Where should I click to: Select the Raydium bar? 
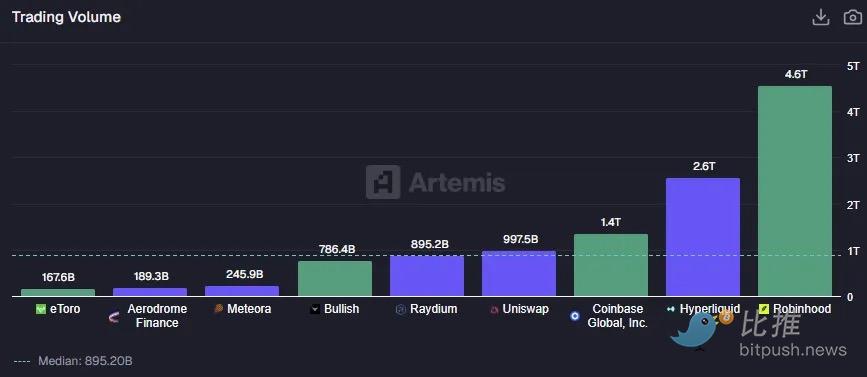(427, 276)
